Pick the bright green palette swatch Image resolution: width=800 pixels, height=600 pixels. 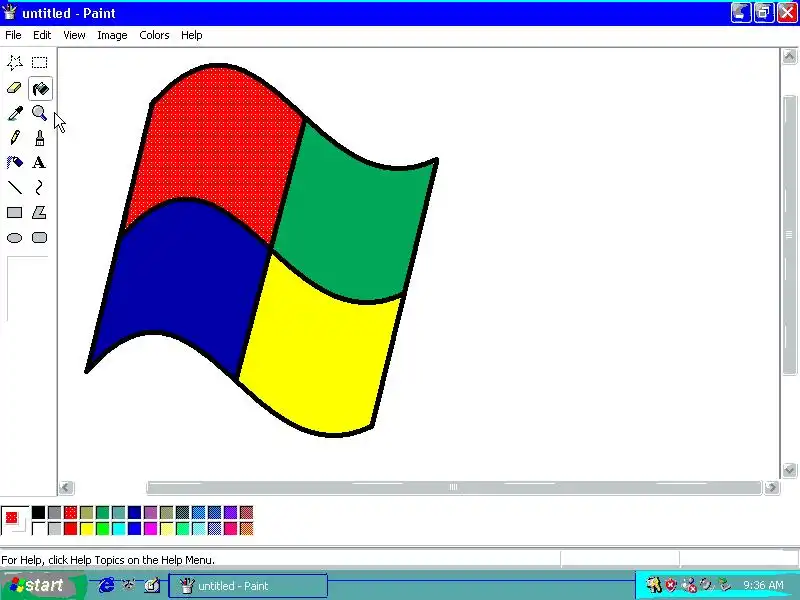103,529
